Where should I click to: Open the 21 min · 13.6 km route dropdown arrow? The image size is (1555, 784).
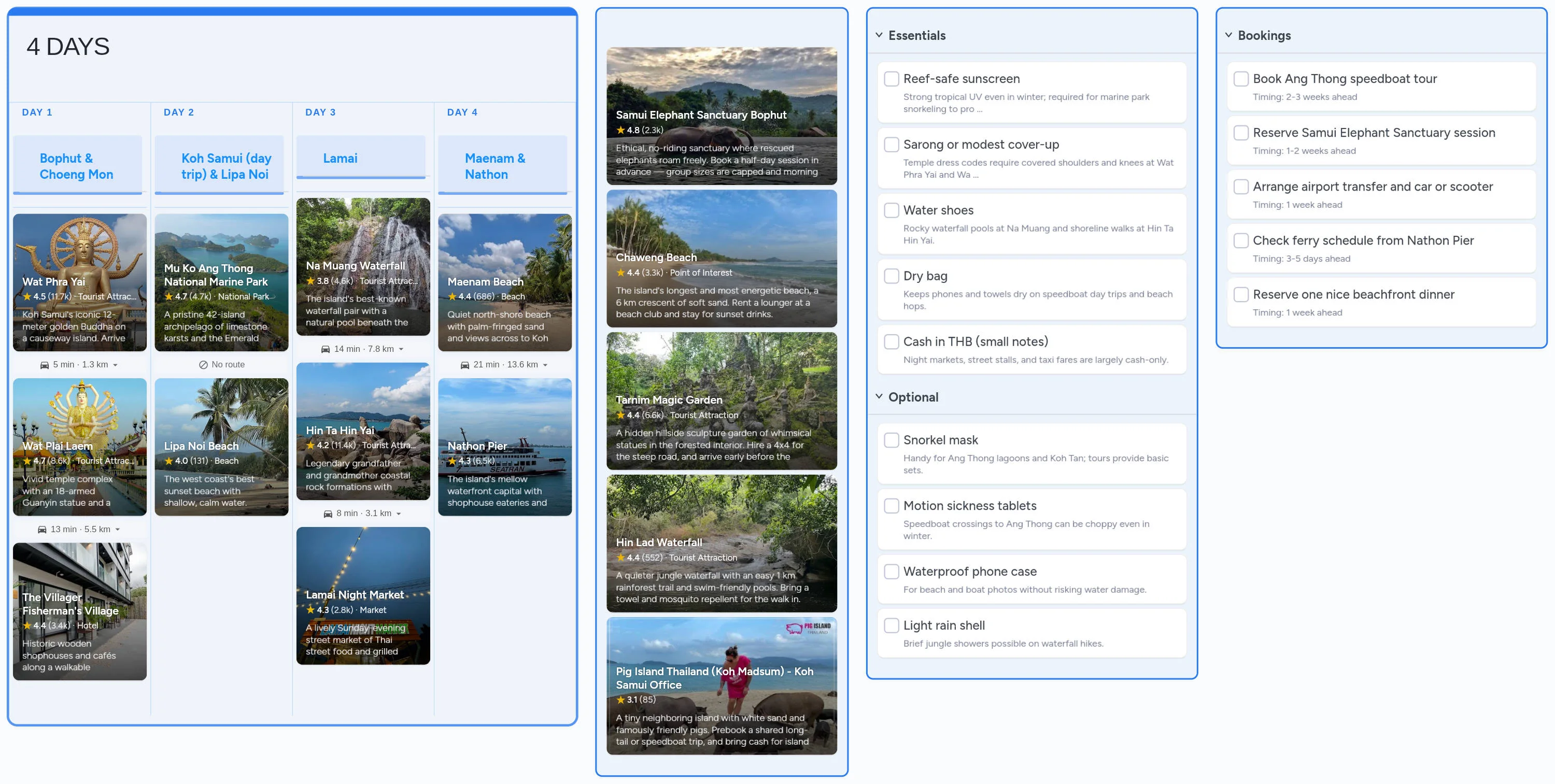[545, 365]
